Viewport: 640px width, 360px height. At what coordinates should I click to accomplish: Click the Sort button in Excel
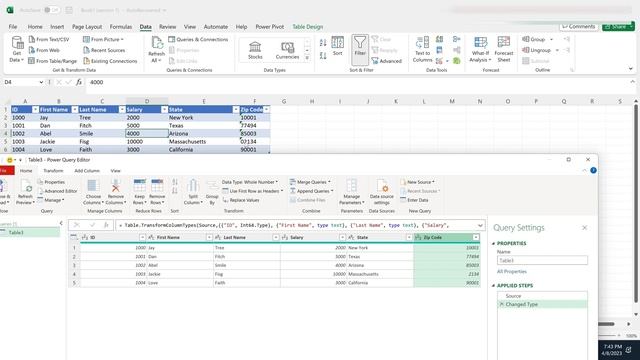[338, 46]
